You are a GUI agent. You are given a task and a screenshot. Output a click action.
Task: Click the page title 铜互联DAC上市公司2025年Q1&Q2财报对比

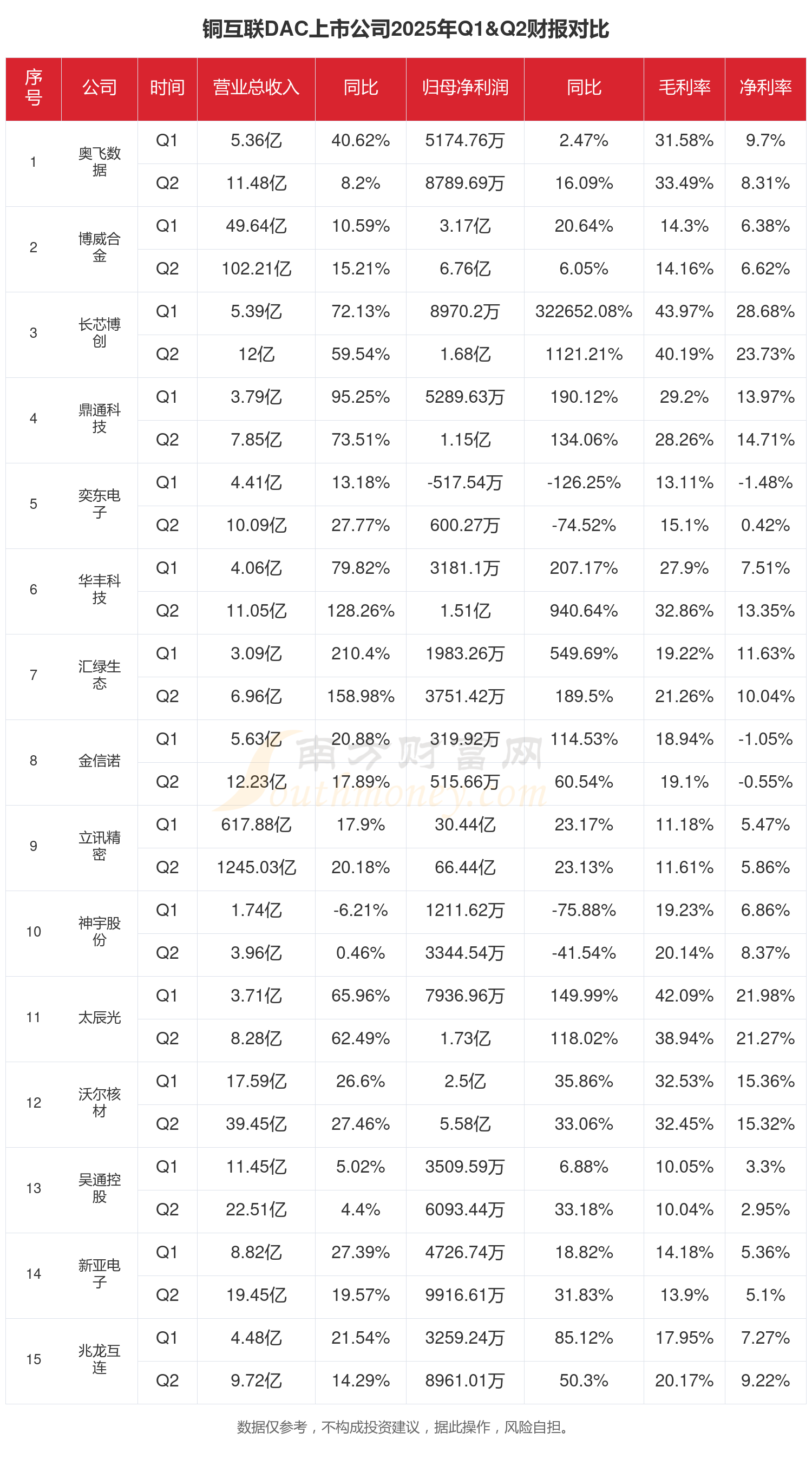[405, 29]
